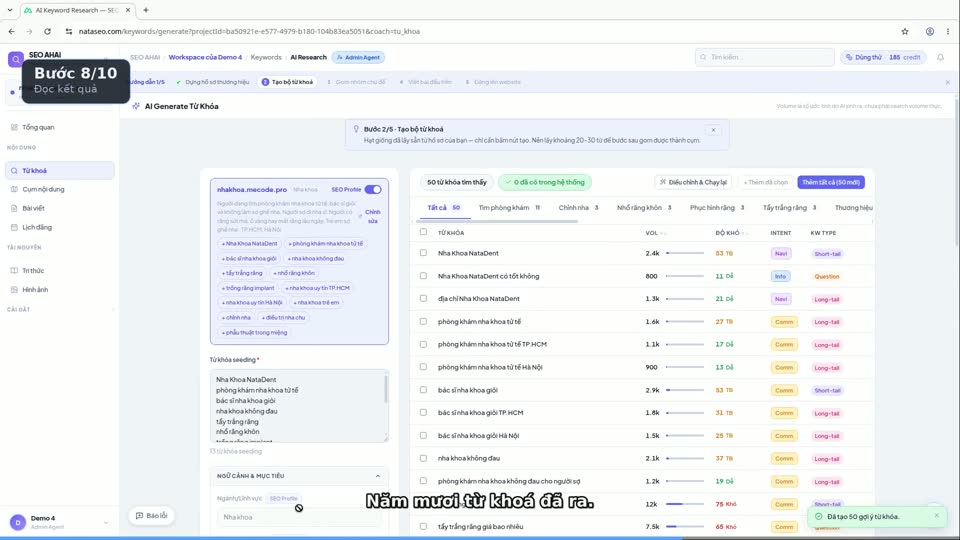
Task: Click the Dùng thử 185 credit button
Action: pos(883,57)
